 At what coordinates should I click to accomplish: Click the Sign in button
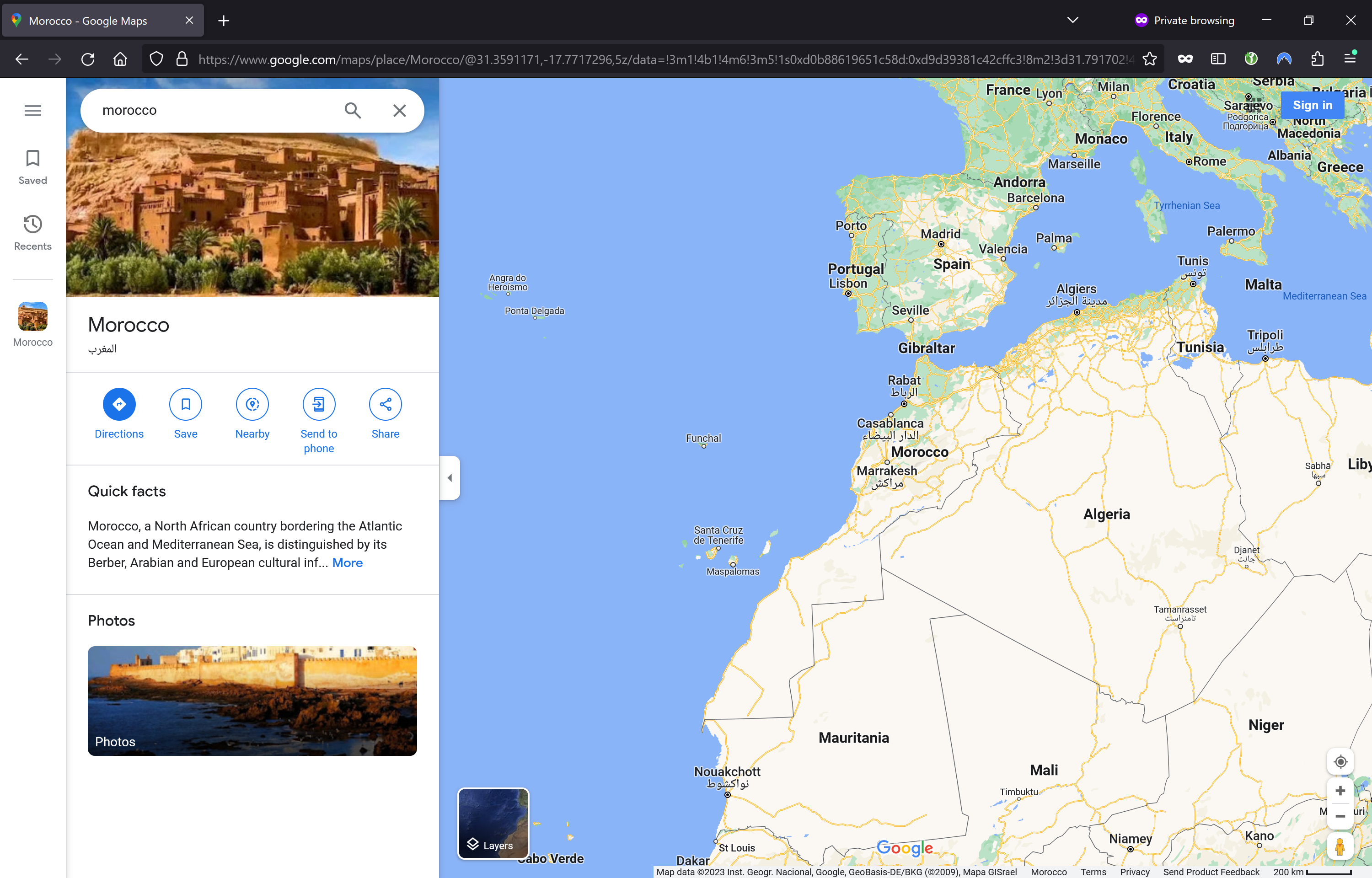pos(1312,105)
